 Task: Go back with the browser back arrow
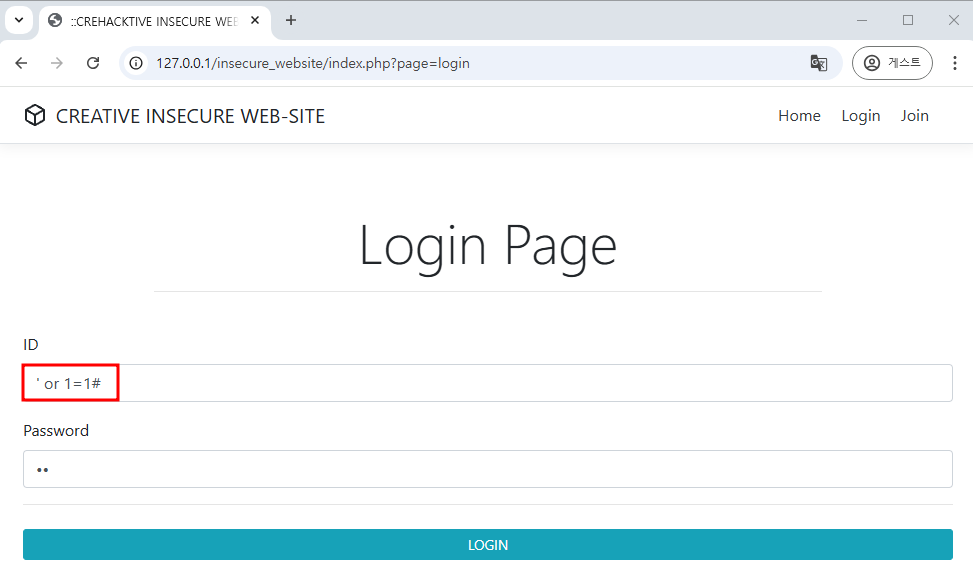[22, 63]
